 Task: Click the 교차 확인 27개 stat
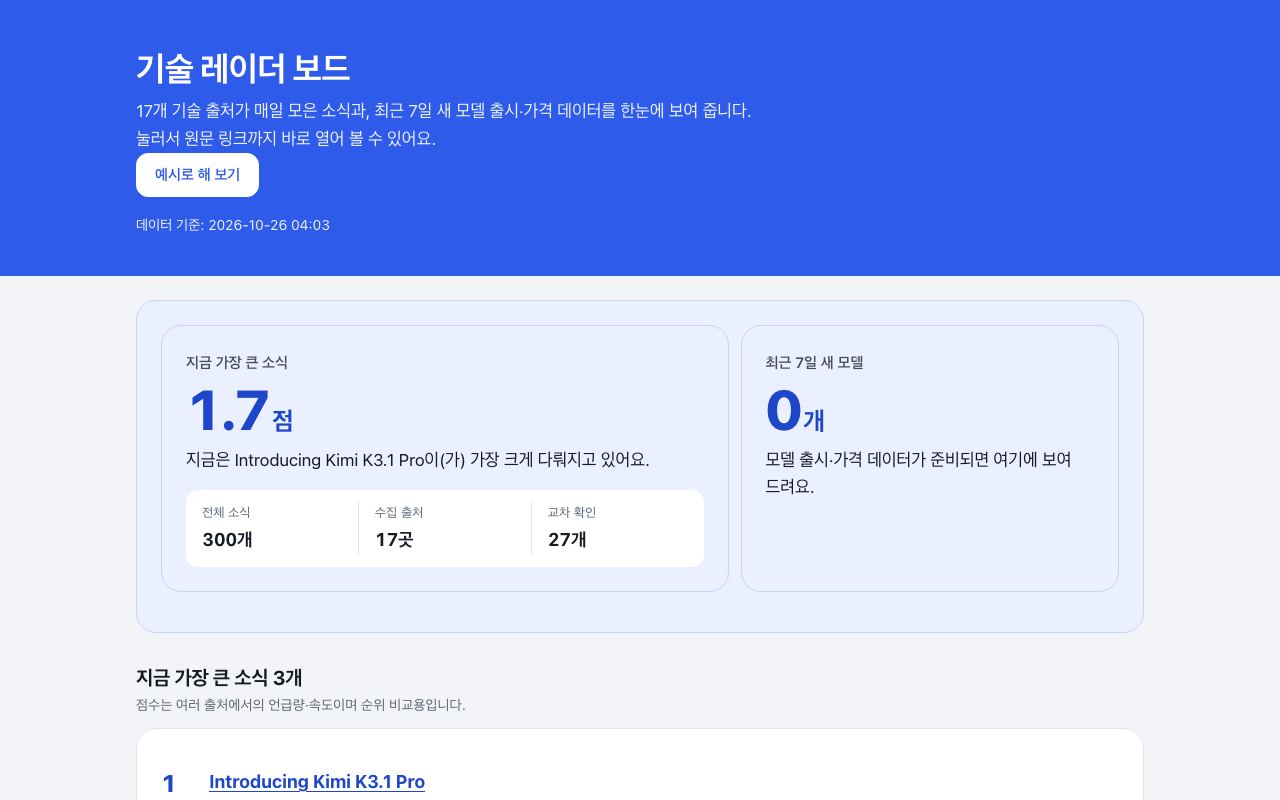[x=617, y=528]
